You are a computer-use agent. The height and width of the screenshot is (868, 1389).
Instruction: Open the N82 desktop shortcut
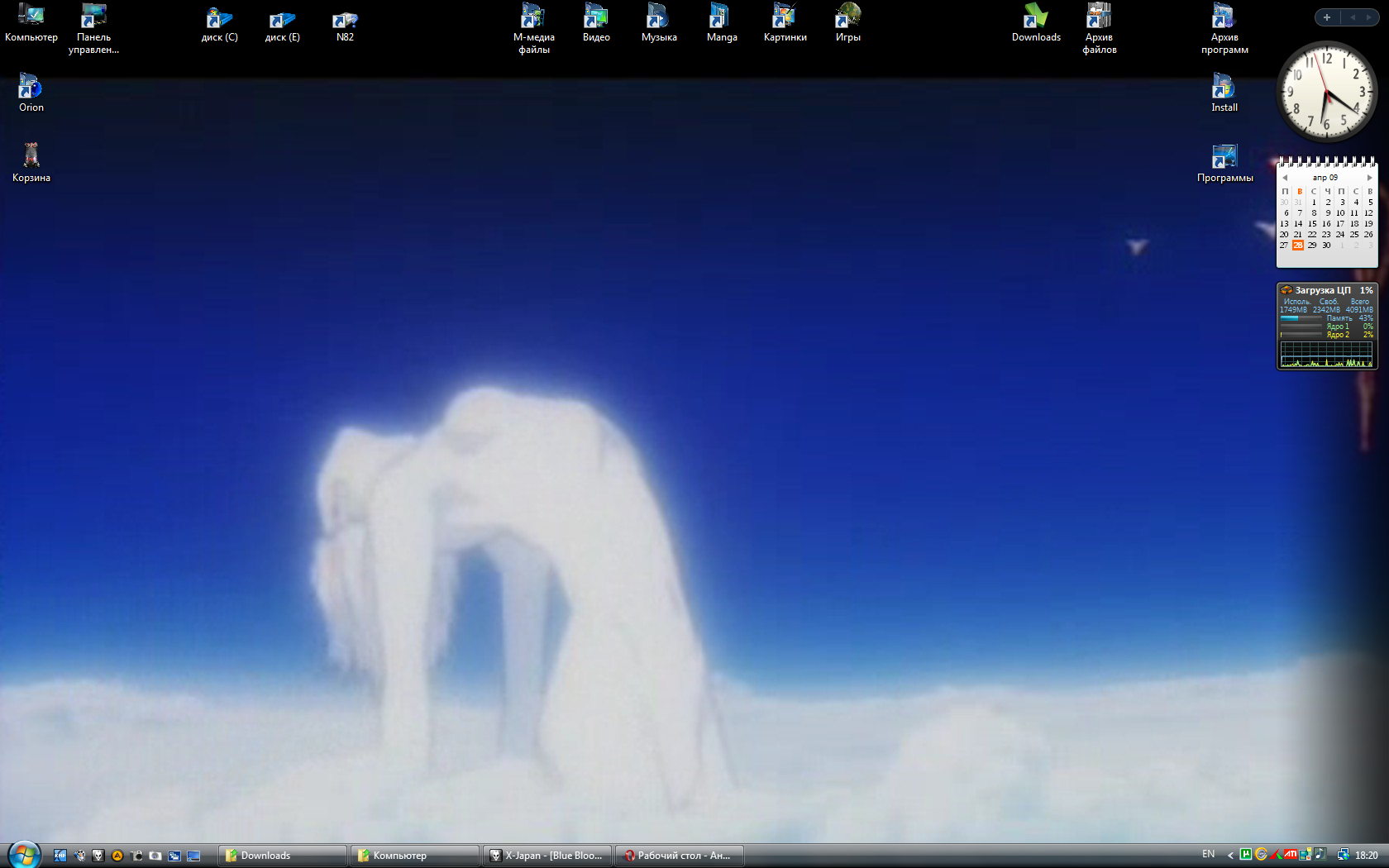(345, 25)
